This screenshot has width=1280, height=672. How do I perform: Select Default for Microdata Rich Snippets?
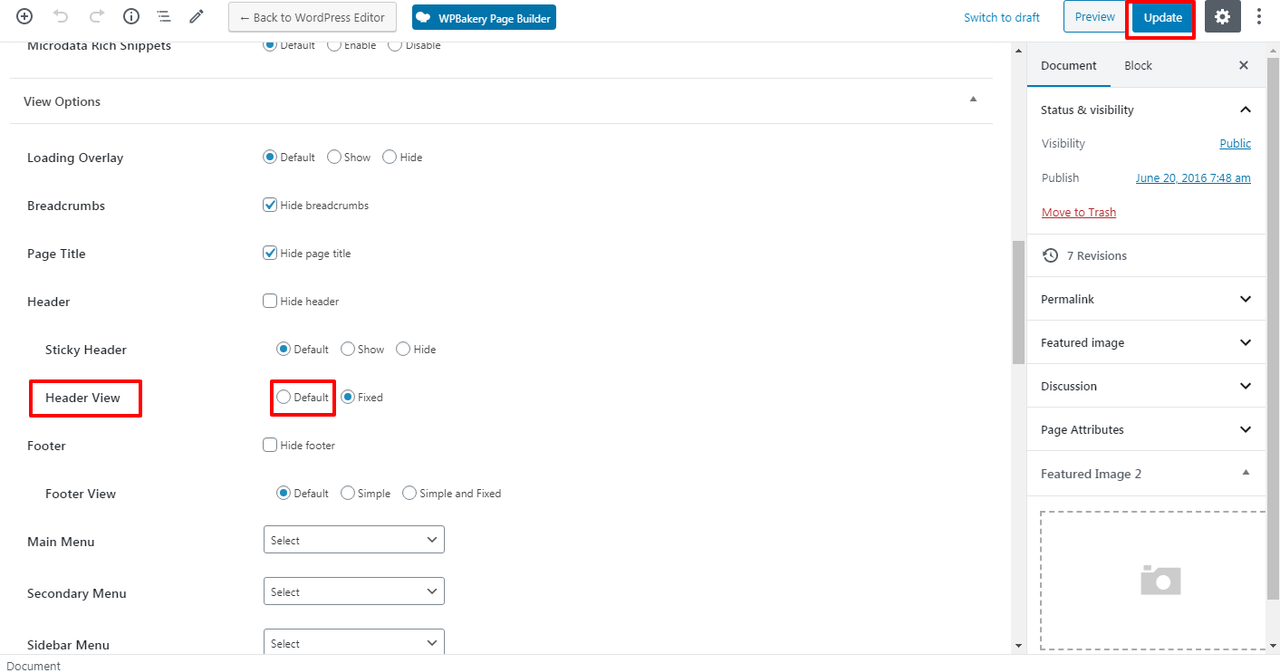point(270,45)
